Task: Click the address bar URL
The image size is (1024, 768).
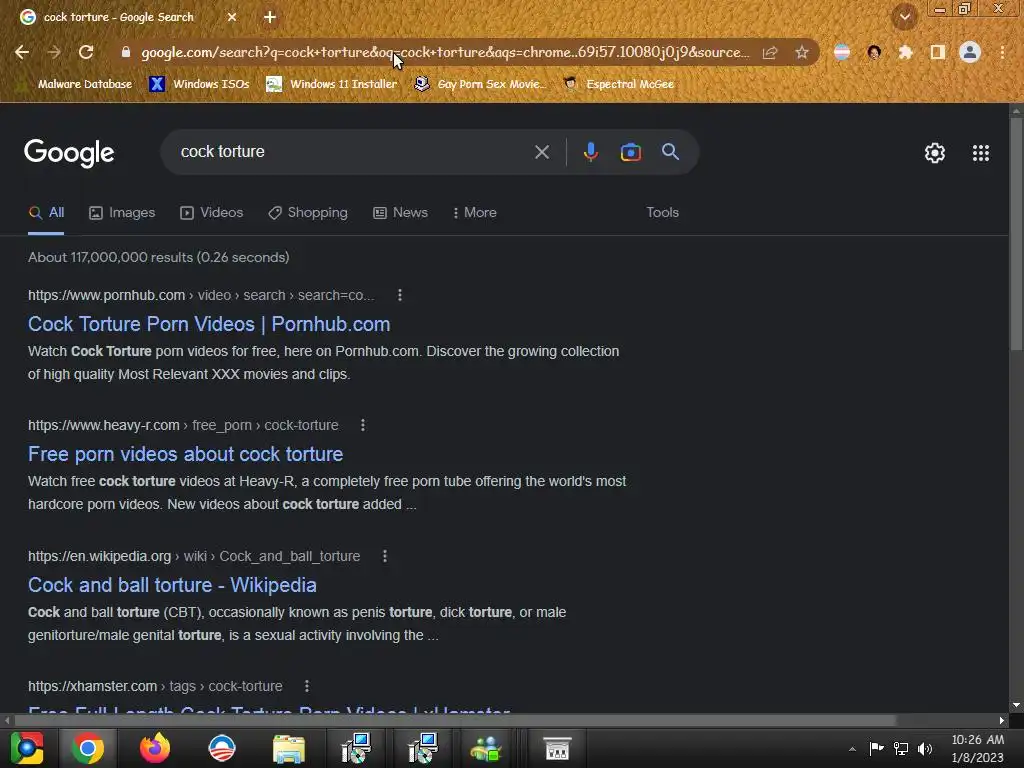Action: pyautogui.click(x=444, y=52)
